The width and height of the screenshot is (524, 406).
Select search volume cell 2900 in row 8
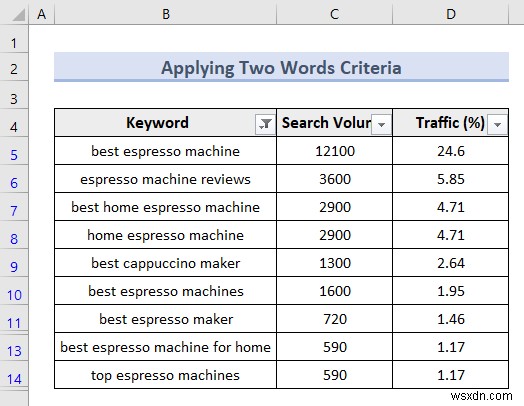coord(335,235)
